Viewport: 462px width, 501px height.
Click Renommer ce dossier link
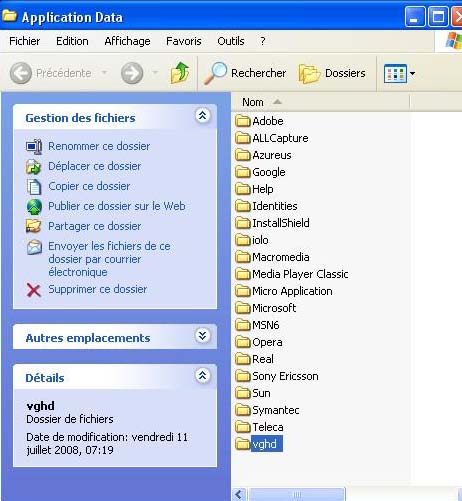point(99,146)
